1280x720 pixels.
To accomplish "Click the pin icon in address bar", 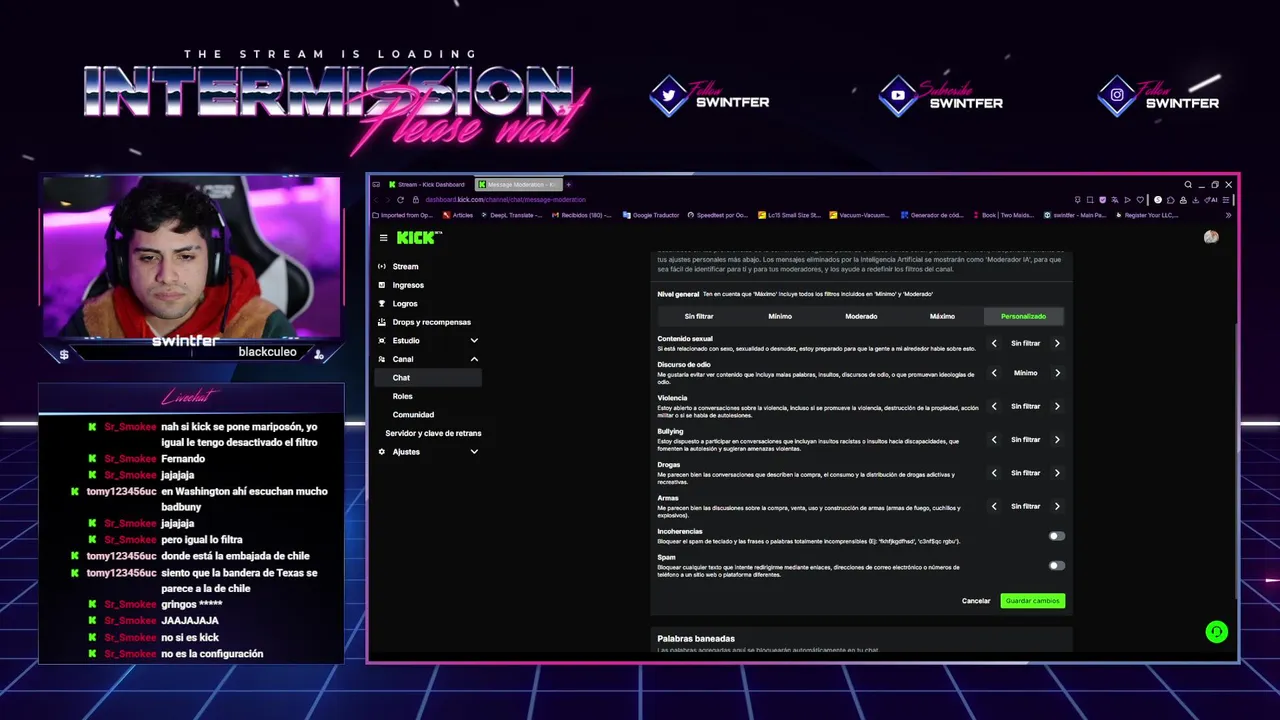I will click(1078, 200).
